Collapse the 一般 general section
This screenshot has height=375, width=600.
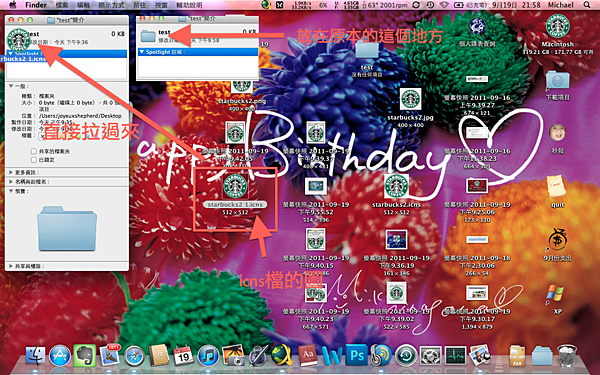pos(11,86)
